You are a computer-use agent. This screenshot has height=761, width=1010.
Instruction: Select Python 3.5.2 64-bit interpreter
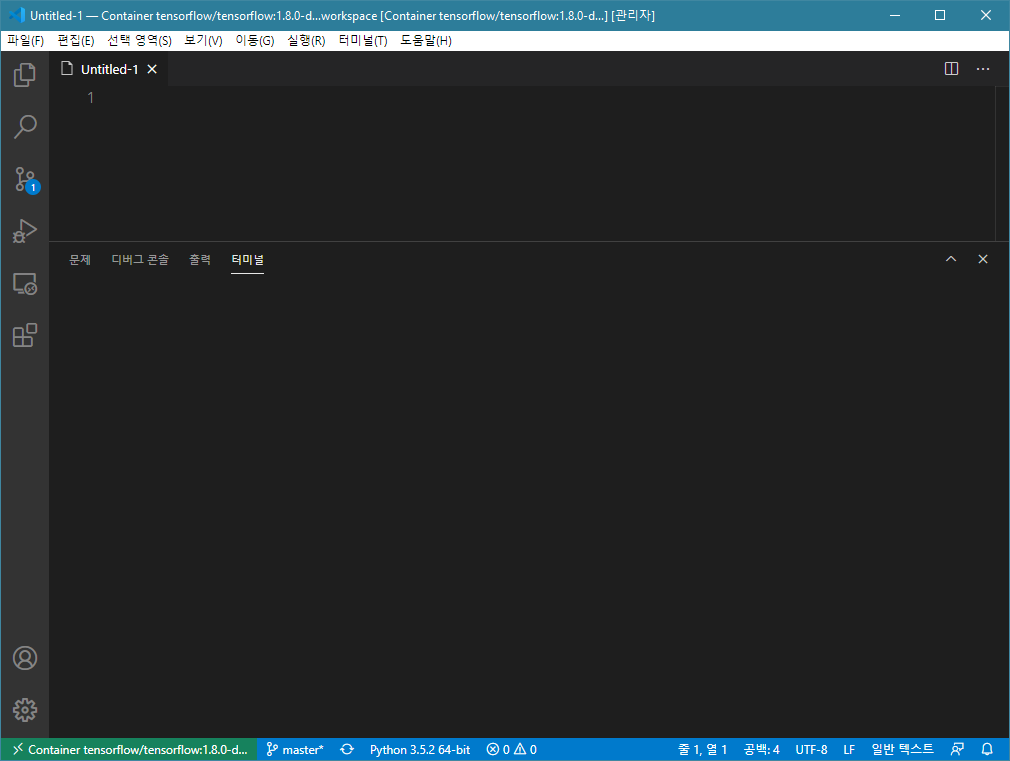coord(420,749)
